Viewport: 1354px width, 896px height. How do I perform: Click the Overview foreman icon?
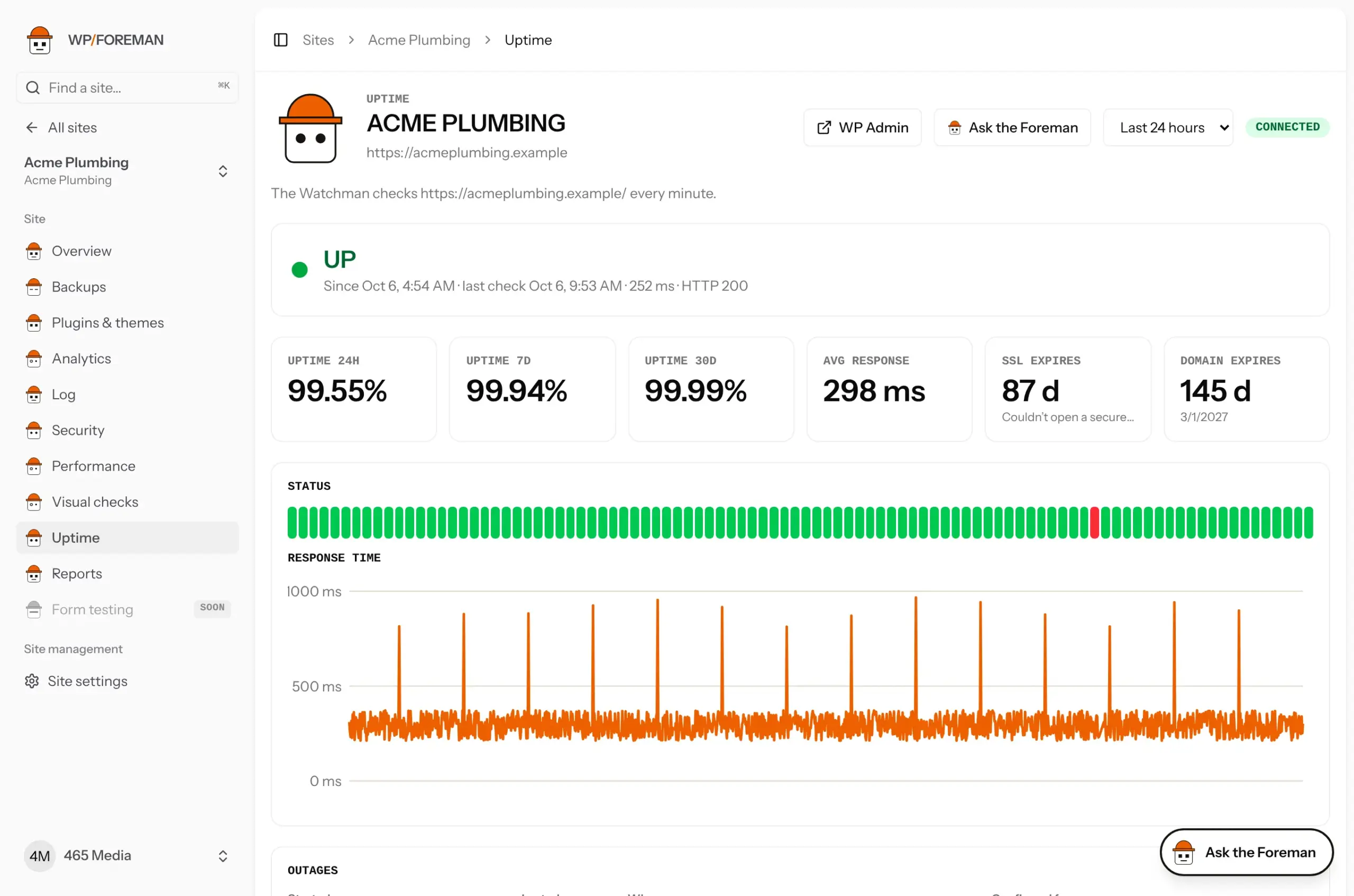34,251
